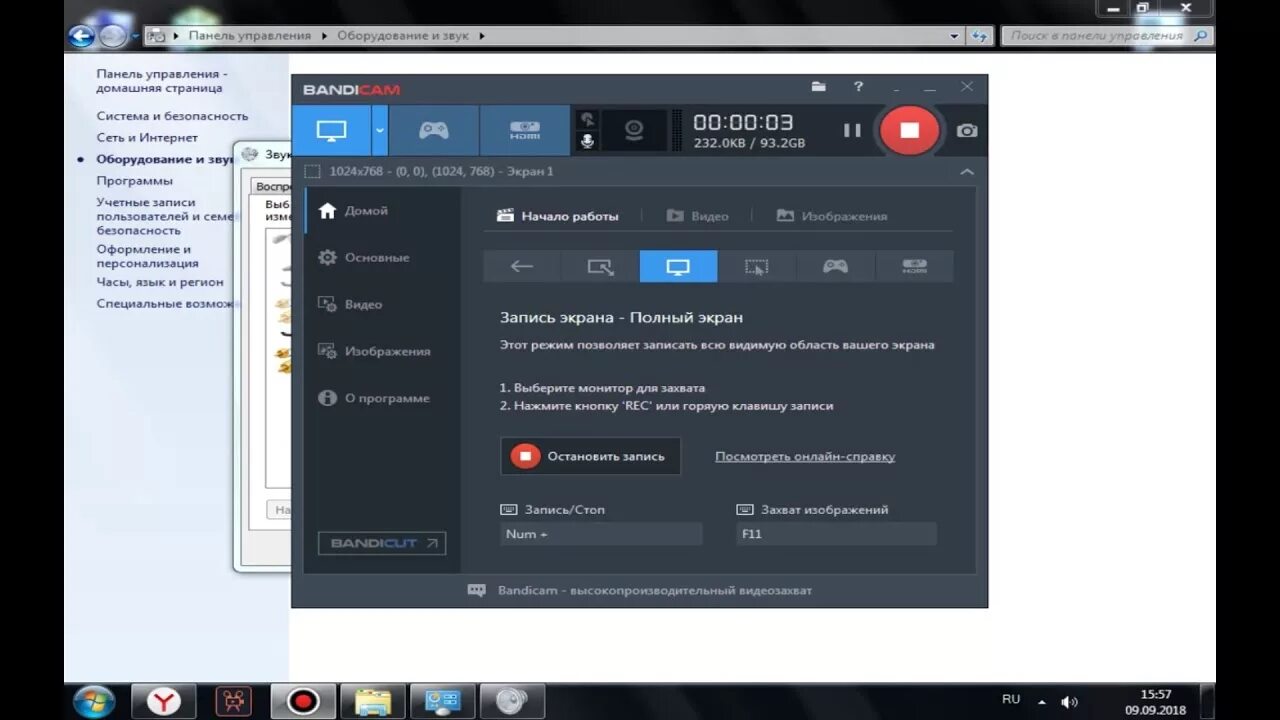The width and height of the screenshot is (1280, 720).
Task: Toggle webcam overlay icon
Action: click(633, 130)
